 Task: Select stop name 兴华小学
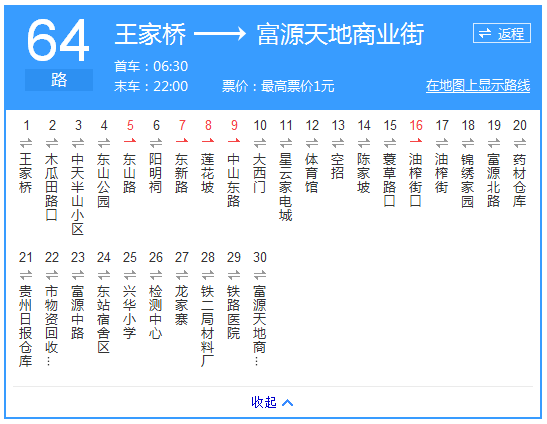[x=130, y=312]
